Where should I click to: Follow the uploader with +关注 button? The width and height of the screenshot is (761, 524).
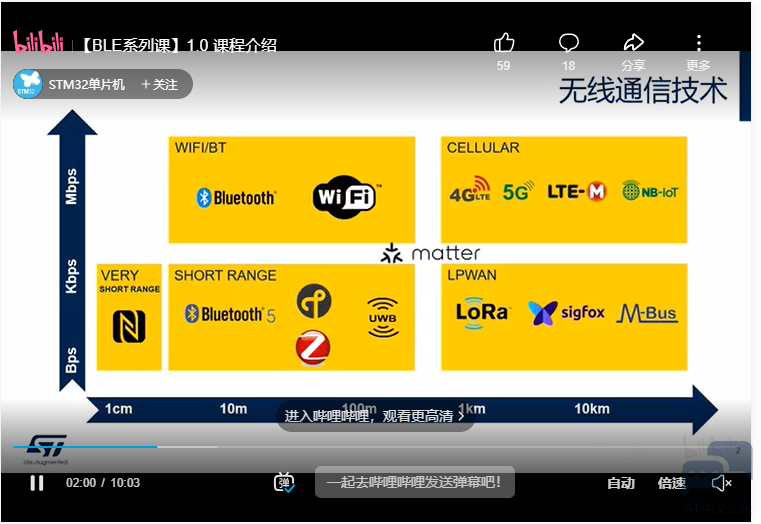[x=159, y=84]
